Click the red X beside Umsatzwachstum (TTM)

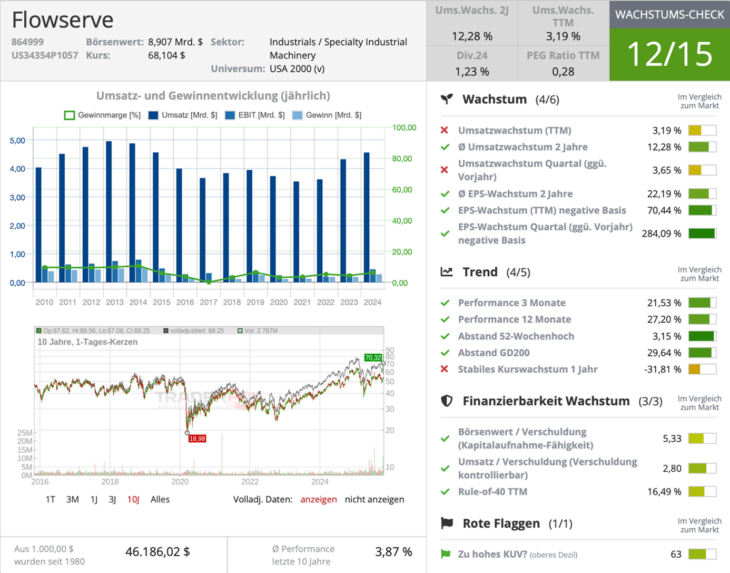(444, 131)
